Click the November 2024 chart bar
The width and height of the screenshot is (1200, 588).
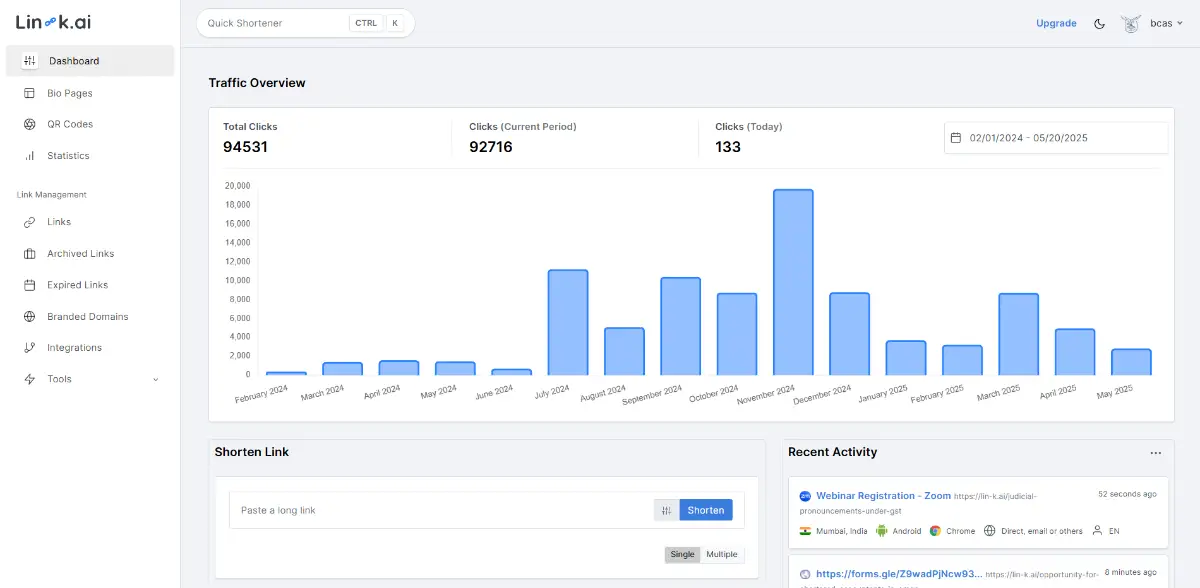pyautogui.click(x=793, y=282)
